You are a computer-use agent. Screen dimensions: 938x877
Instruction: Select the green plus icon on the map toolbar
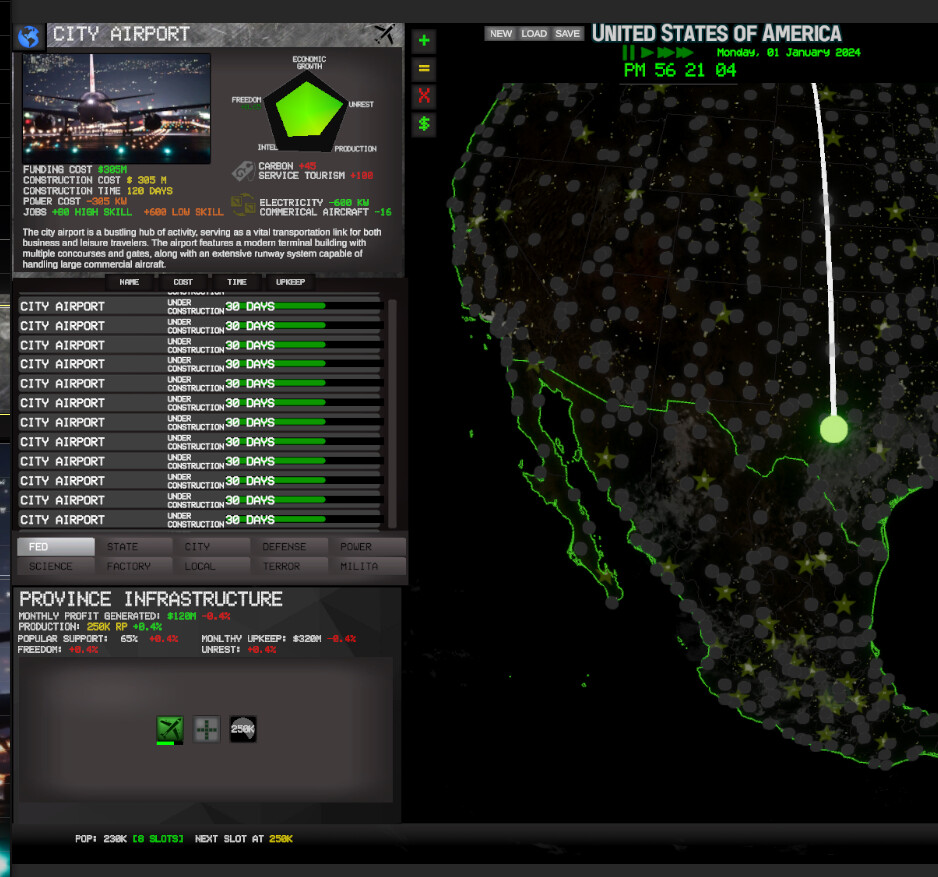click(423, 40)
